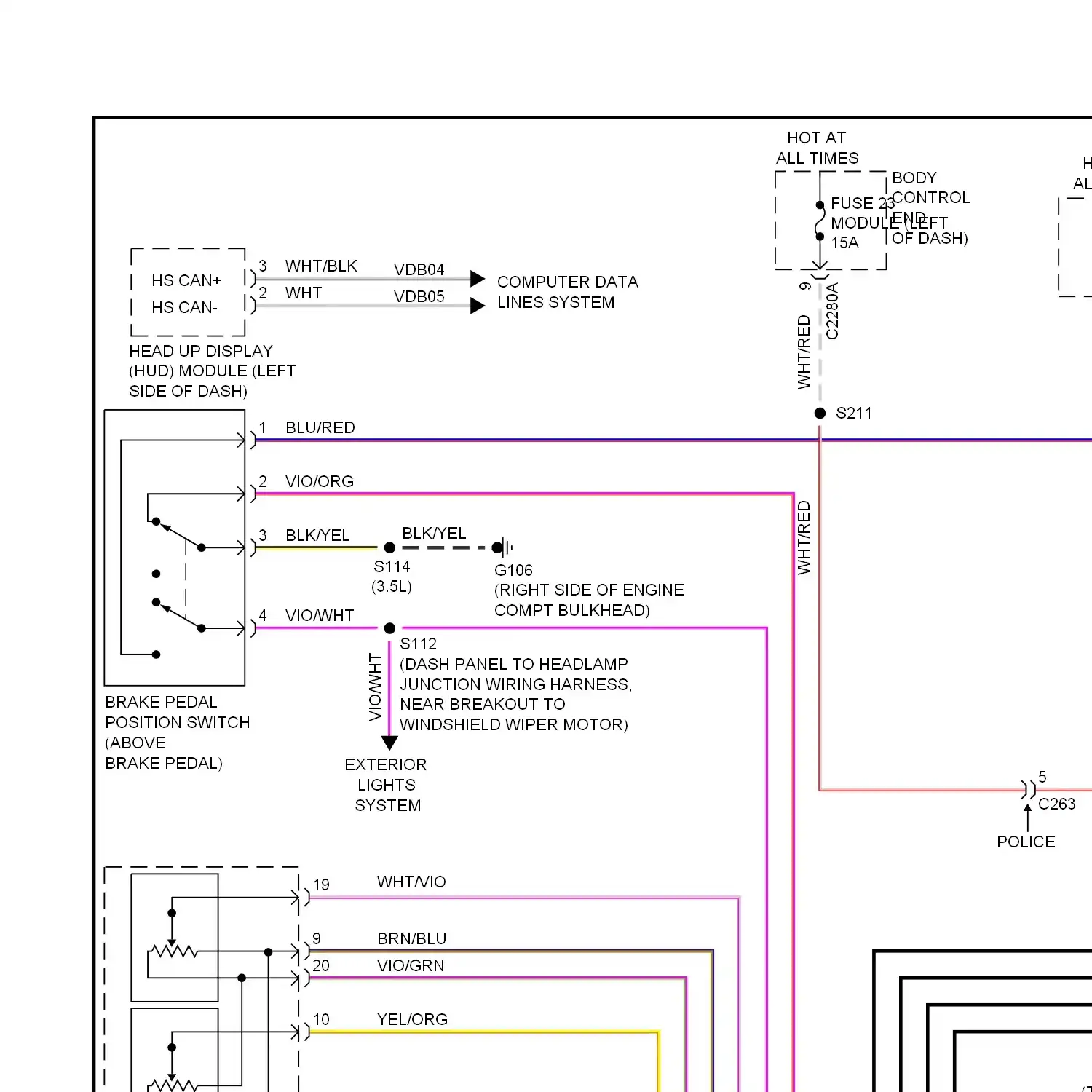Click the C263 label
The height and width of the screenshot is (1092, 1092).
click(1056, 804)
